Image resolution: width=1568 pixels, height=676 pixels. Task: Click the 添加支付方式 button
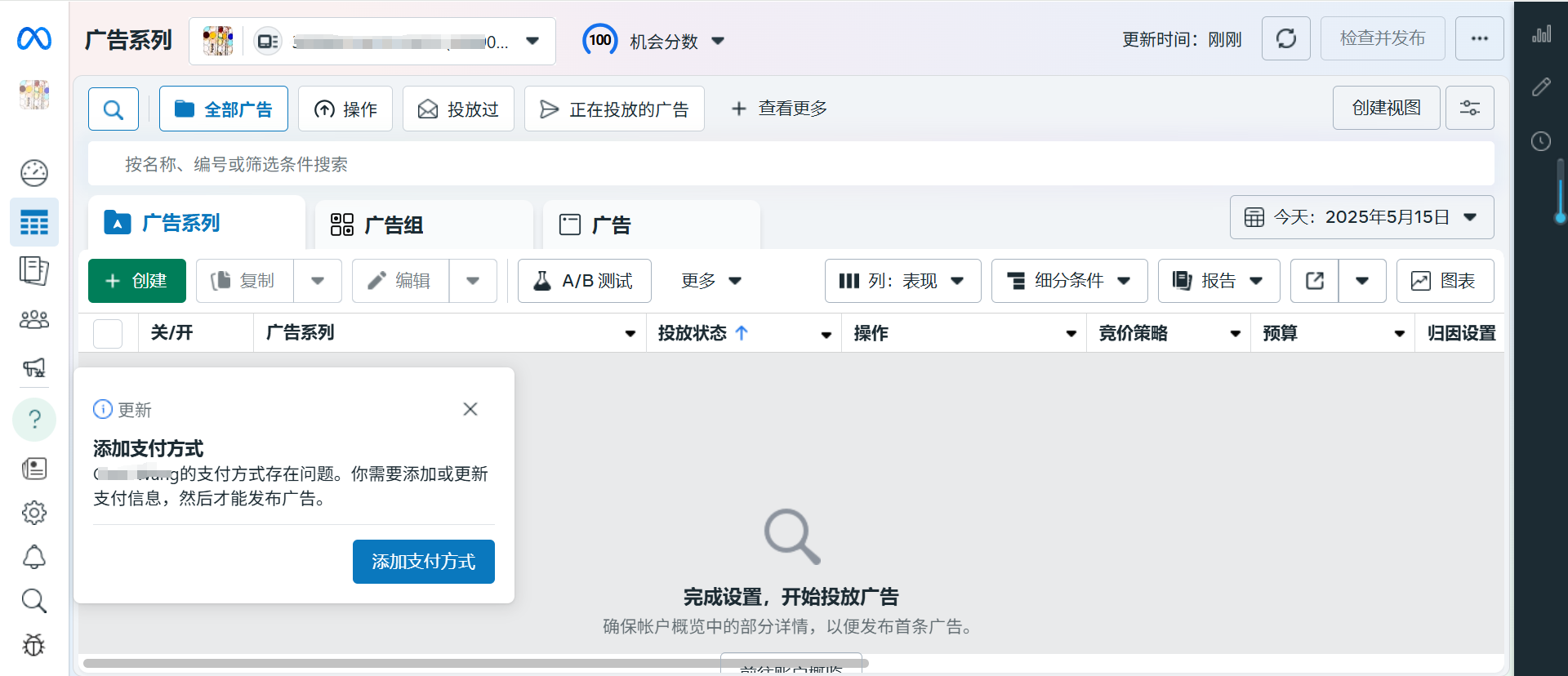point(423,562)
